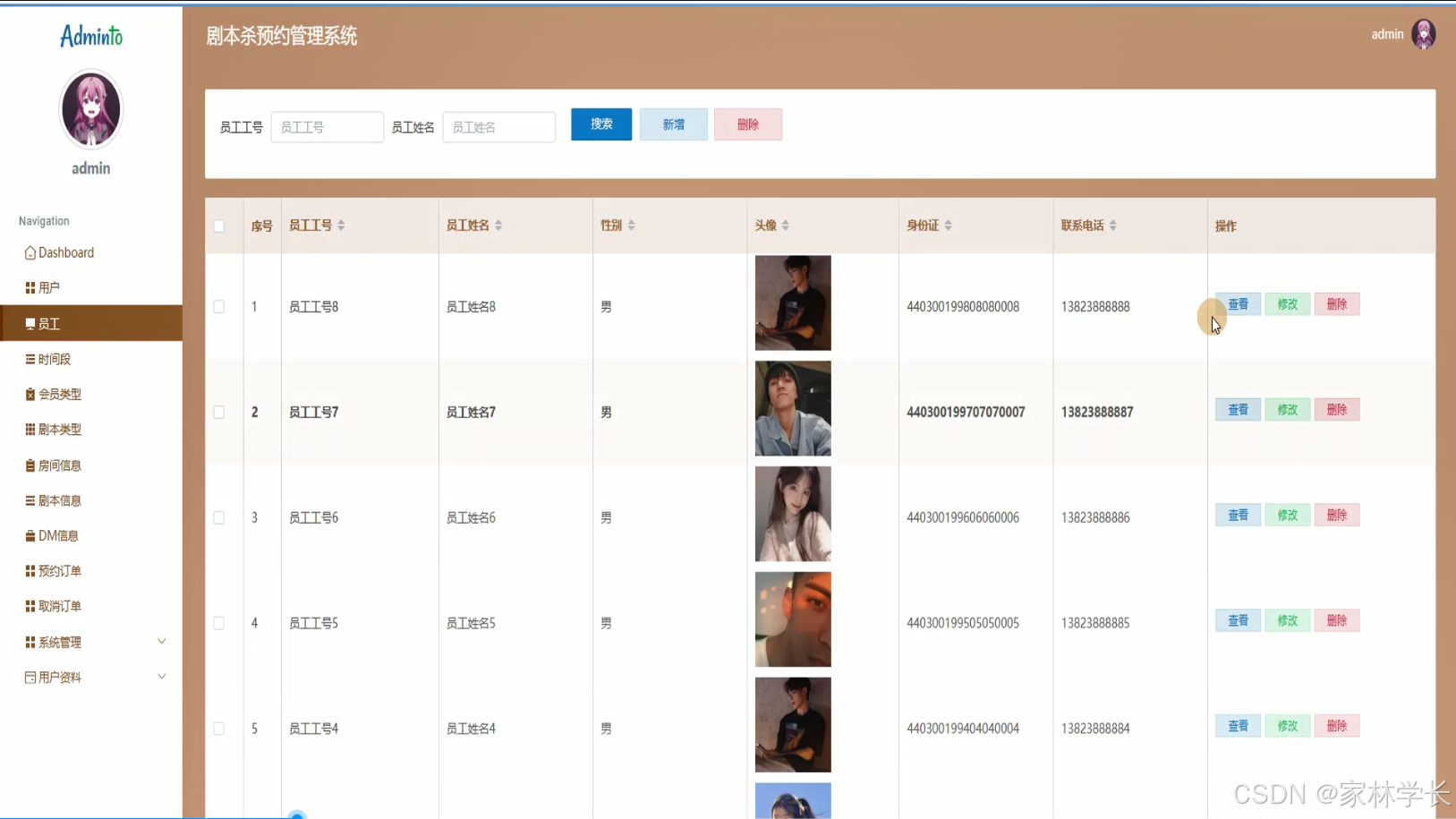Viewport: 1456px width, 819px height.
Task: Sort by 联系电话 column arrows
Action: point(1112,226)
